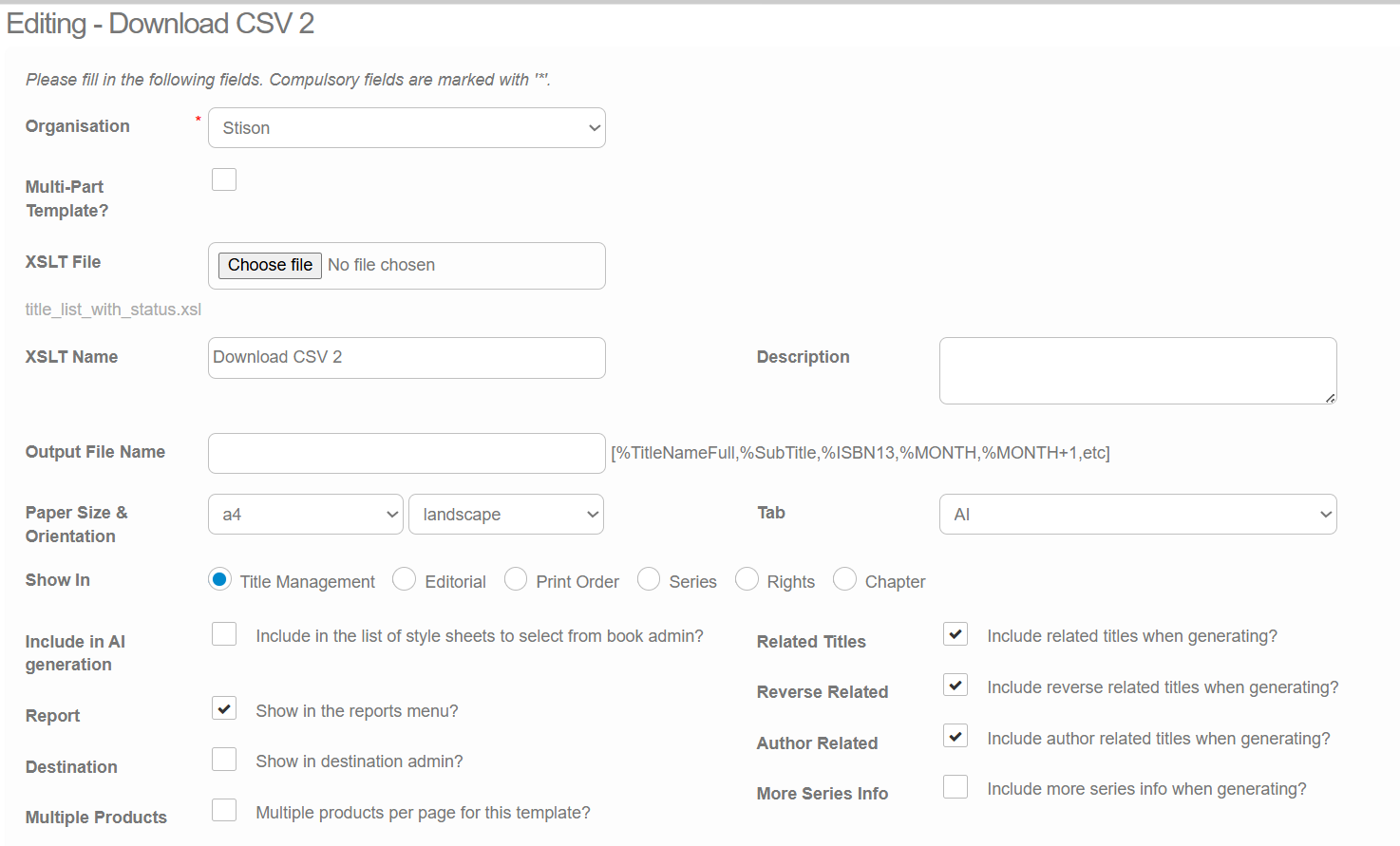Click inside the Description text area
The image size is (1400, 846).
[1137, 370]
